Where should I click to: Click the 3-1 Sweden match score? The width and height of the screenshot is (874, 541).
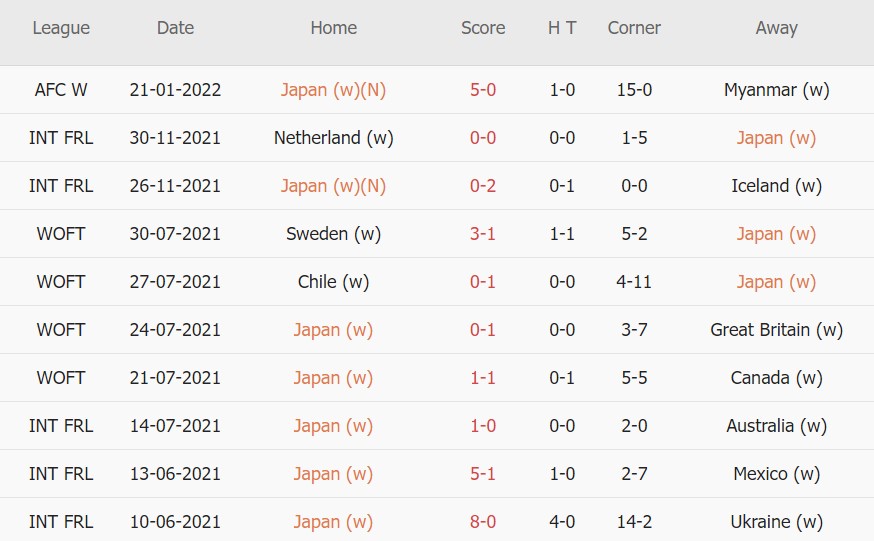coord(483,234)
